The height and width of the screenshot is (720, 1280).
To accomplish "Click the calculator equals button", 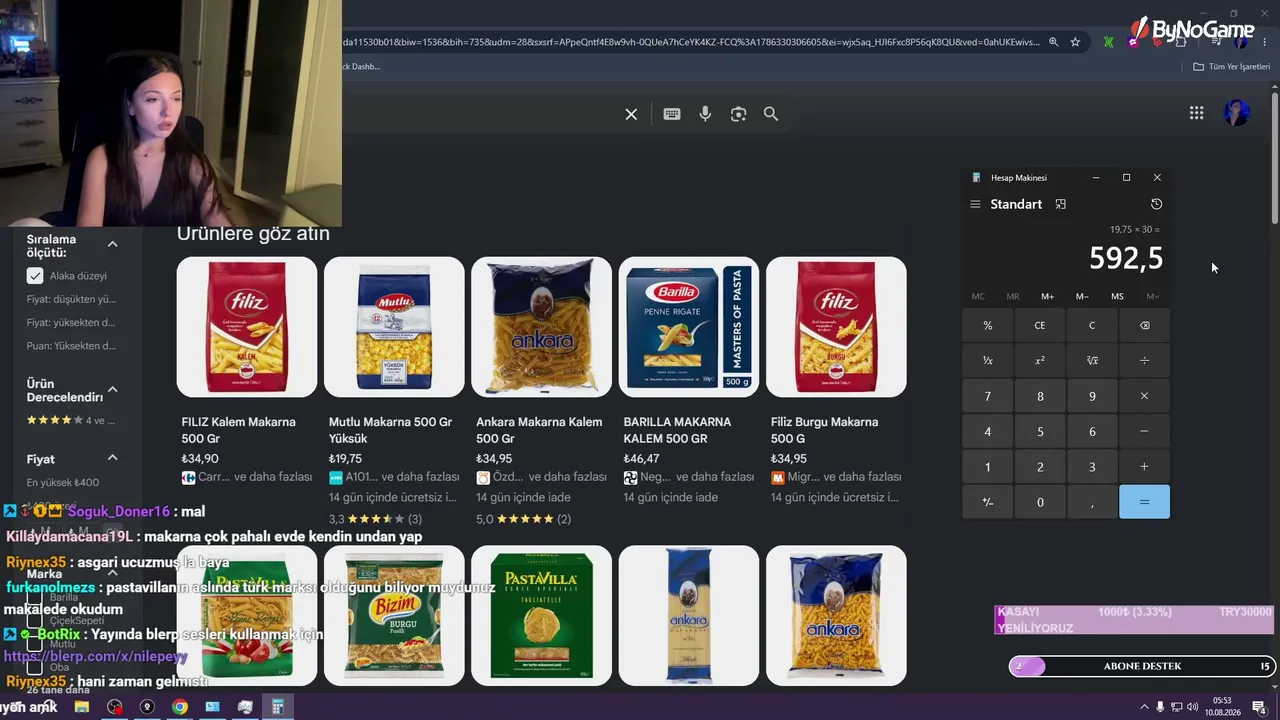I will tap(1144, 502).
